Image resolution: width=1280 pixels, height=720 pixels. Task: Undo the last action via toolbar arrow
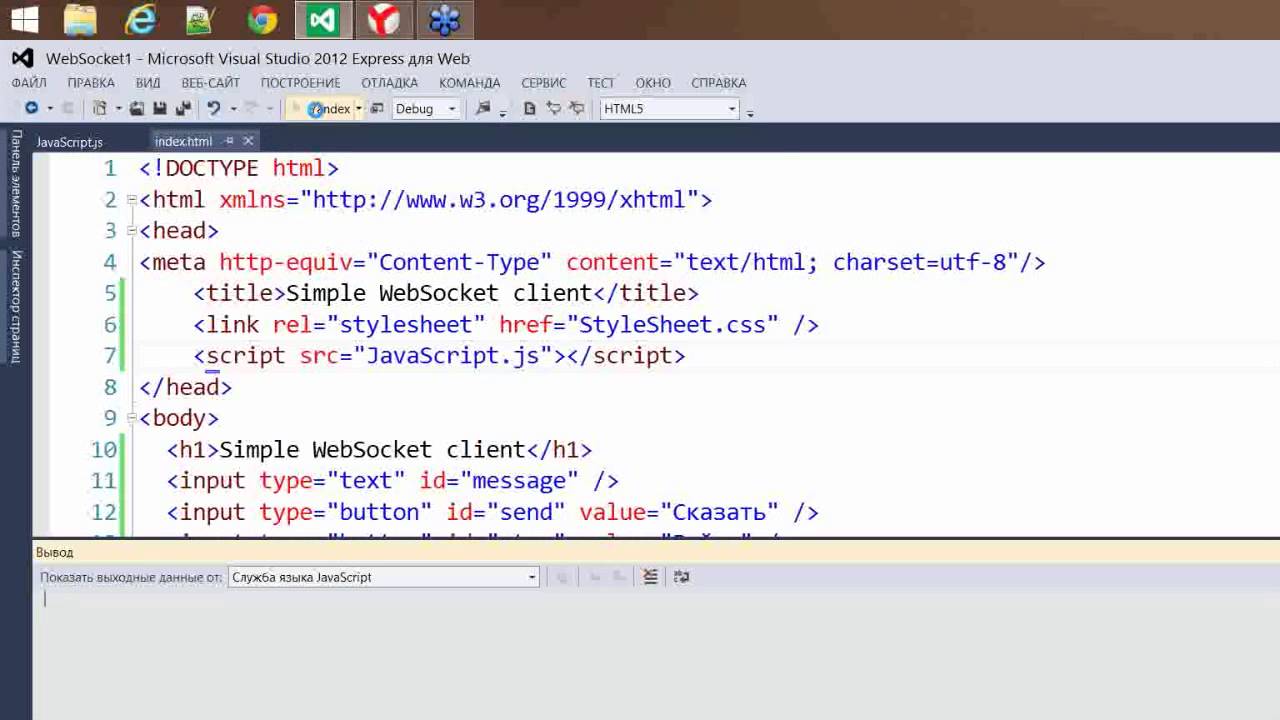[x=214, y=108]
